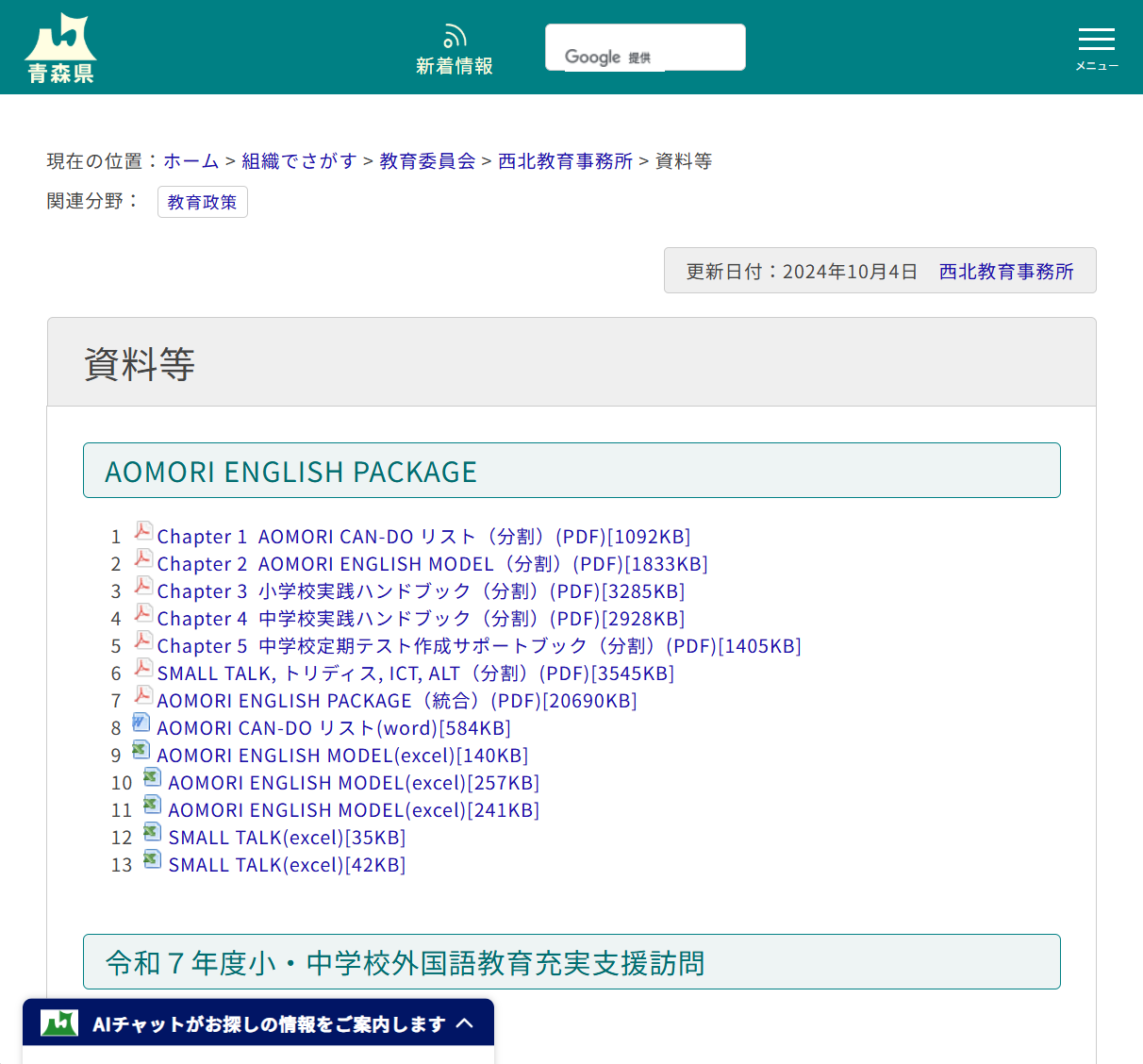Click the Aomori Prefecture logo
Viewport: 1143px width, 1064px height.
(60, 48)
